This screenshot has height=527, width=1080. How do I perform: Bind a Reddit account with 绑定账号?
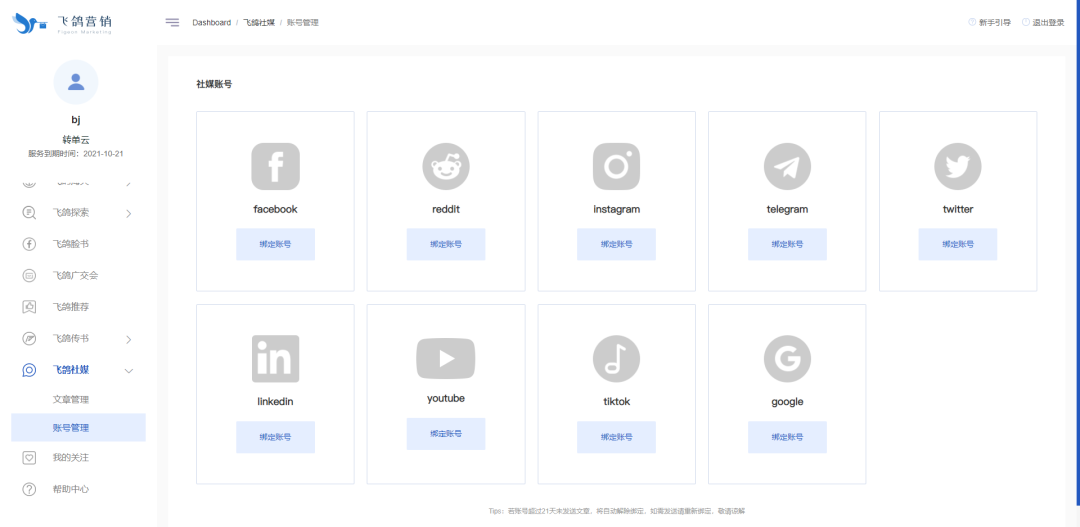pyautogui.click(x=446, y=244)
